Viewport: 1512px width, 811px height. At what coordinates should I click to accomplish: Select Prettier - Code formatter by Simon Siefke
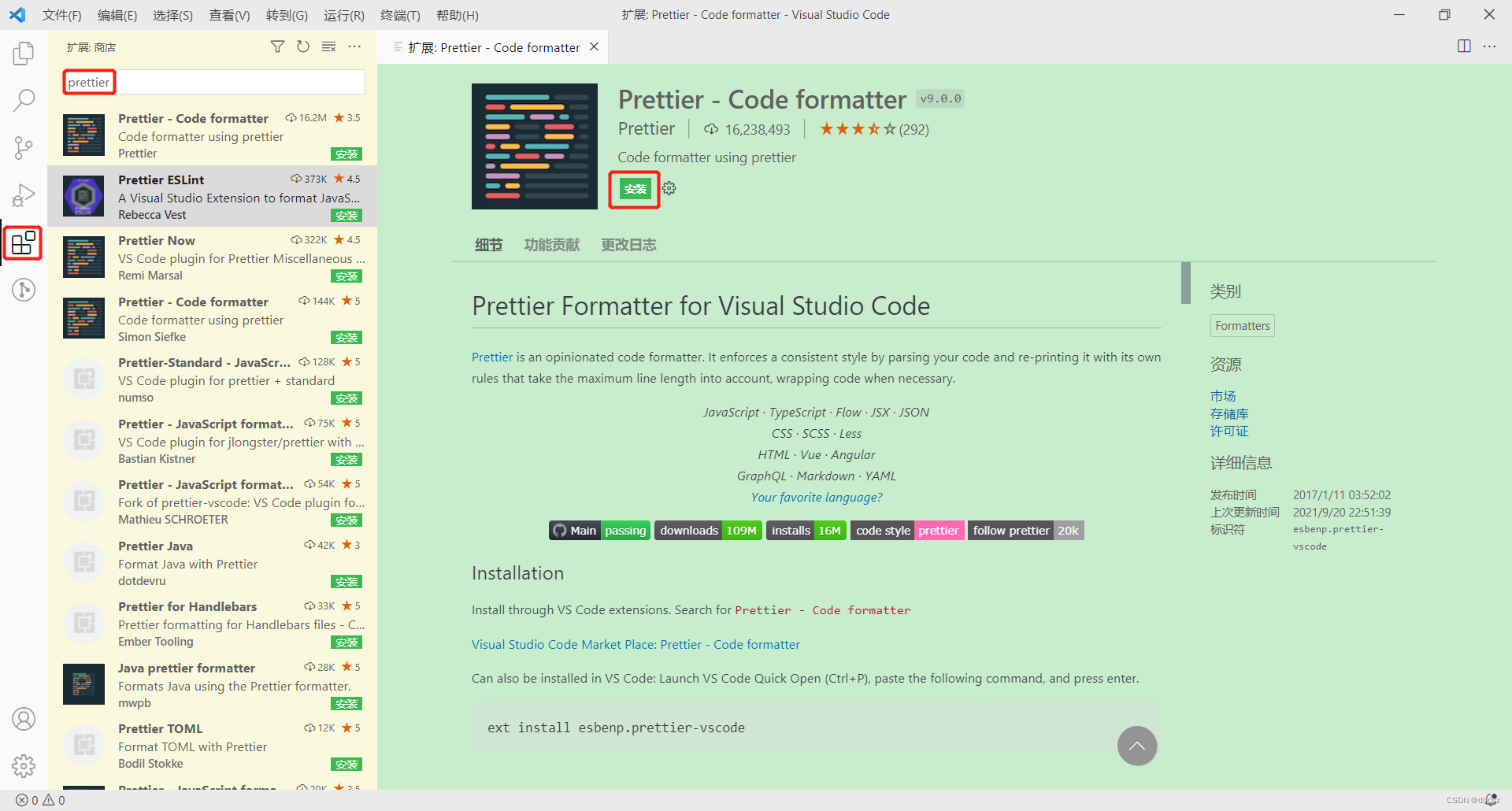213,318
